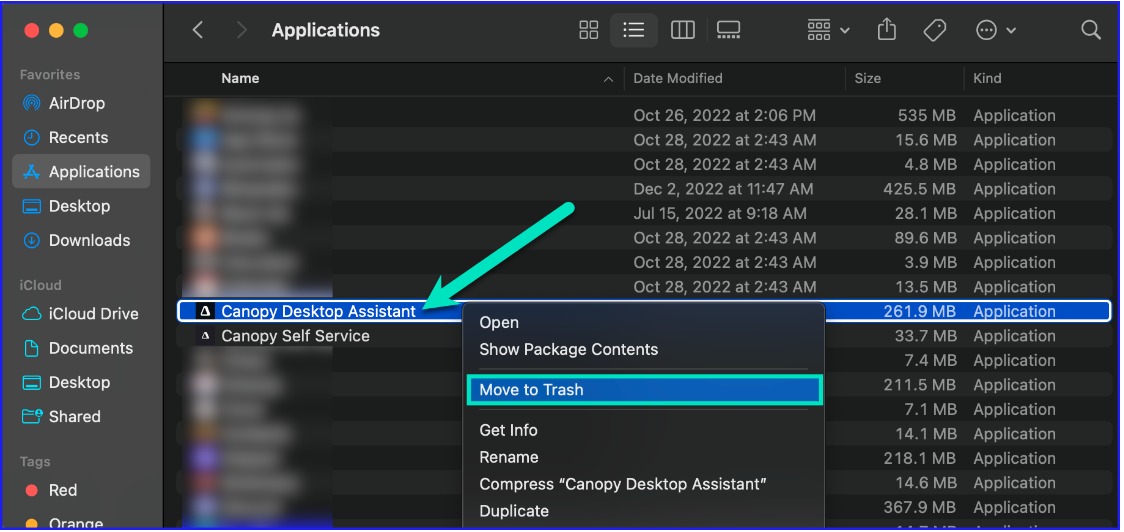Sort by the Date Modified column
1124x532 pixels.
click(677, 79)
